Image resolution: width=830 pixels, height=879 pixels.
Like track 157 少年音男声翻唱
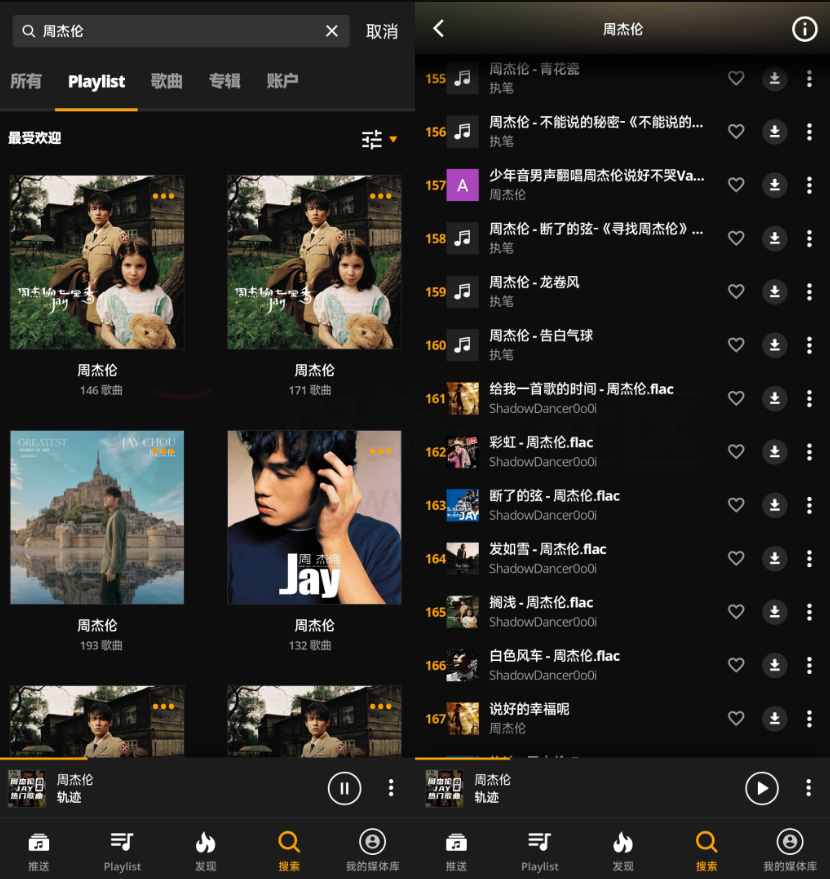736,184
